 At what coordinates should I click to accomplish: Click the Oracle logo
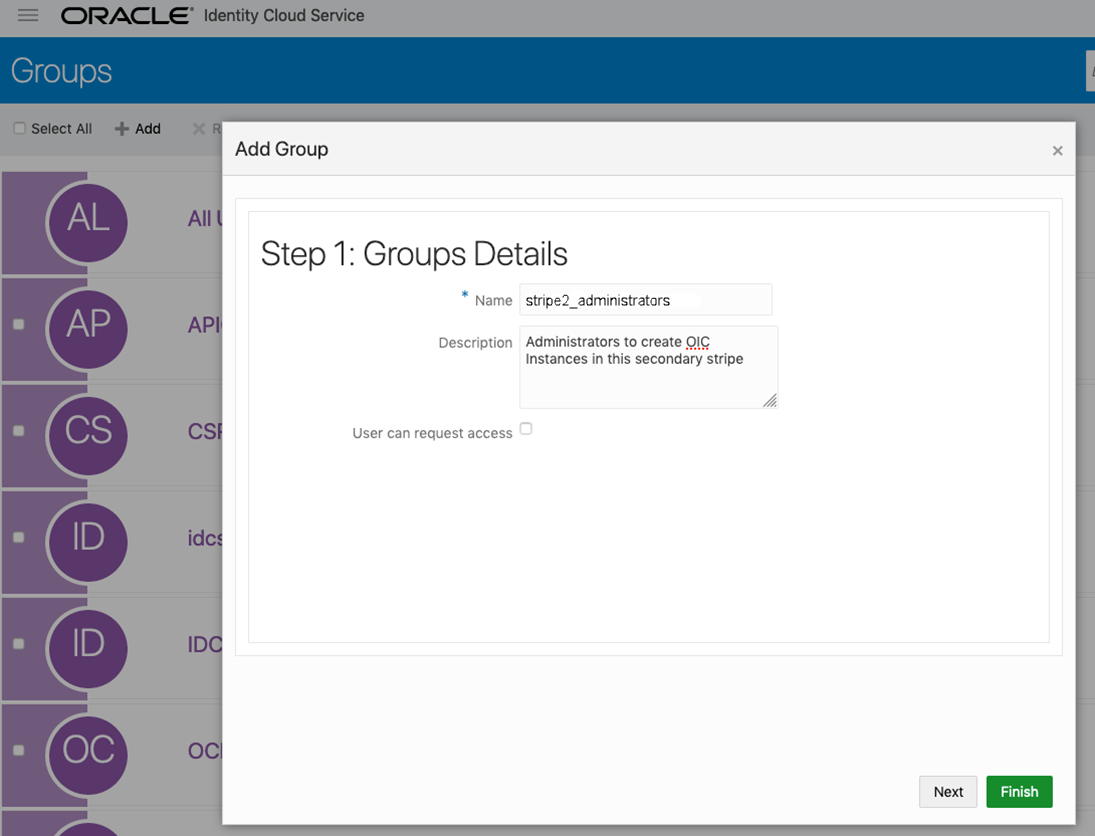pyautogui.click(x=125, y=16)
